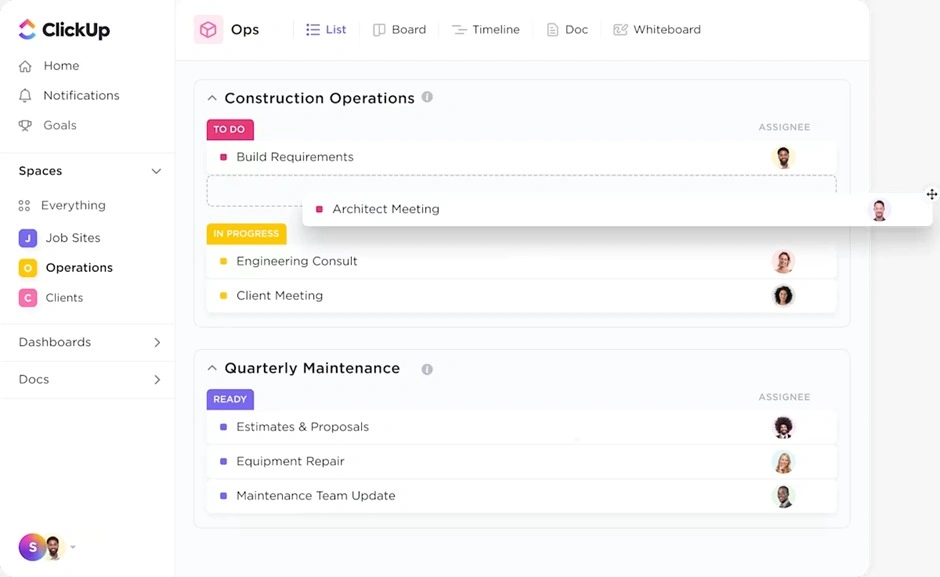Expand the Docs section
Screen dimensions: 940x577
156,380
